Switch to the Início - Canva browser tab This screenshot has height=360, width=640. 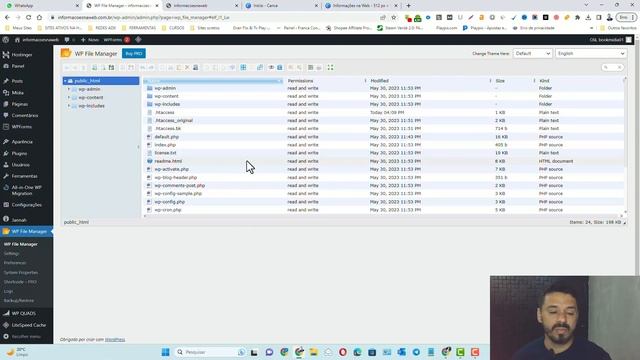coord(281,6)
